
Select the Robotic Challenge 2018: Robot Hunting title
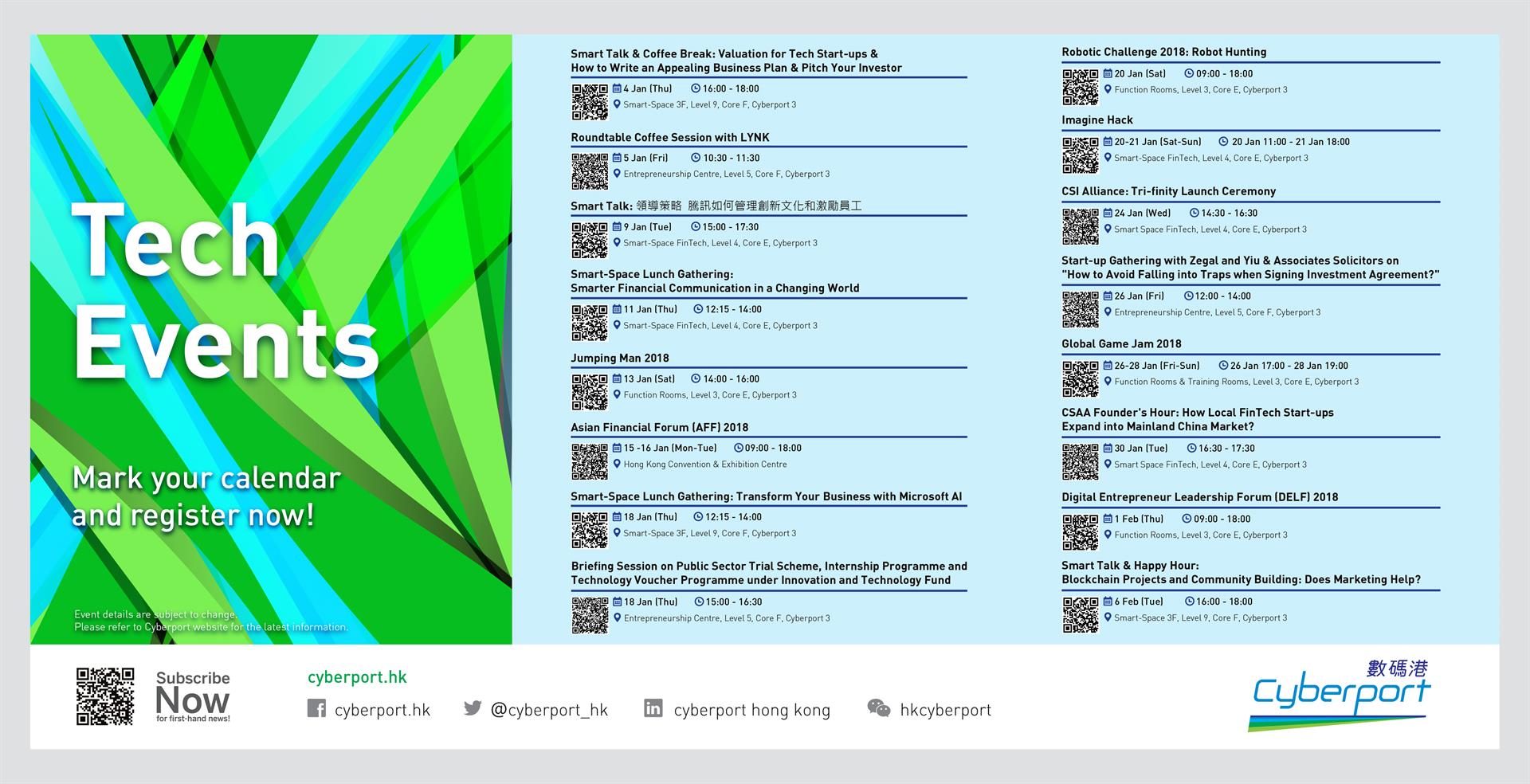(1164, 52)
